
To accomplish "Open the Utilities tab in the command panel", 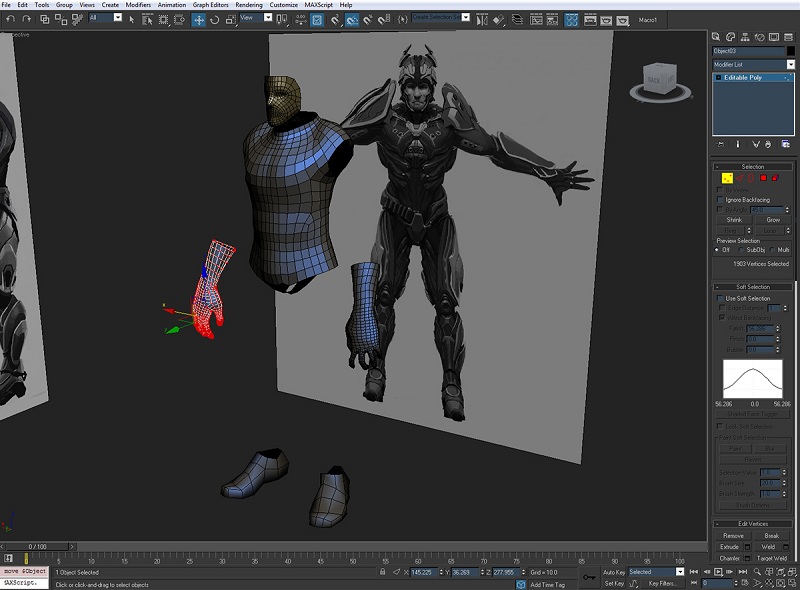I will point(789,37).
